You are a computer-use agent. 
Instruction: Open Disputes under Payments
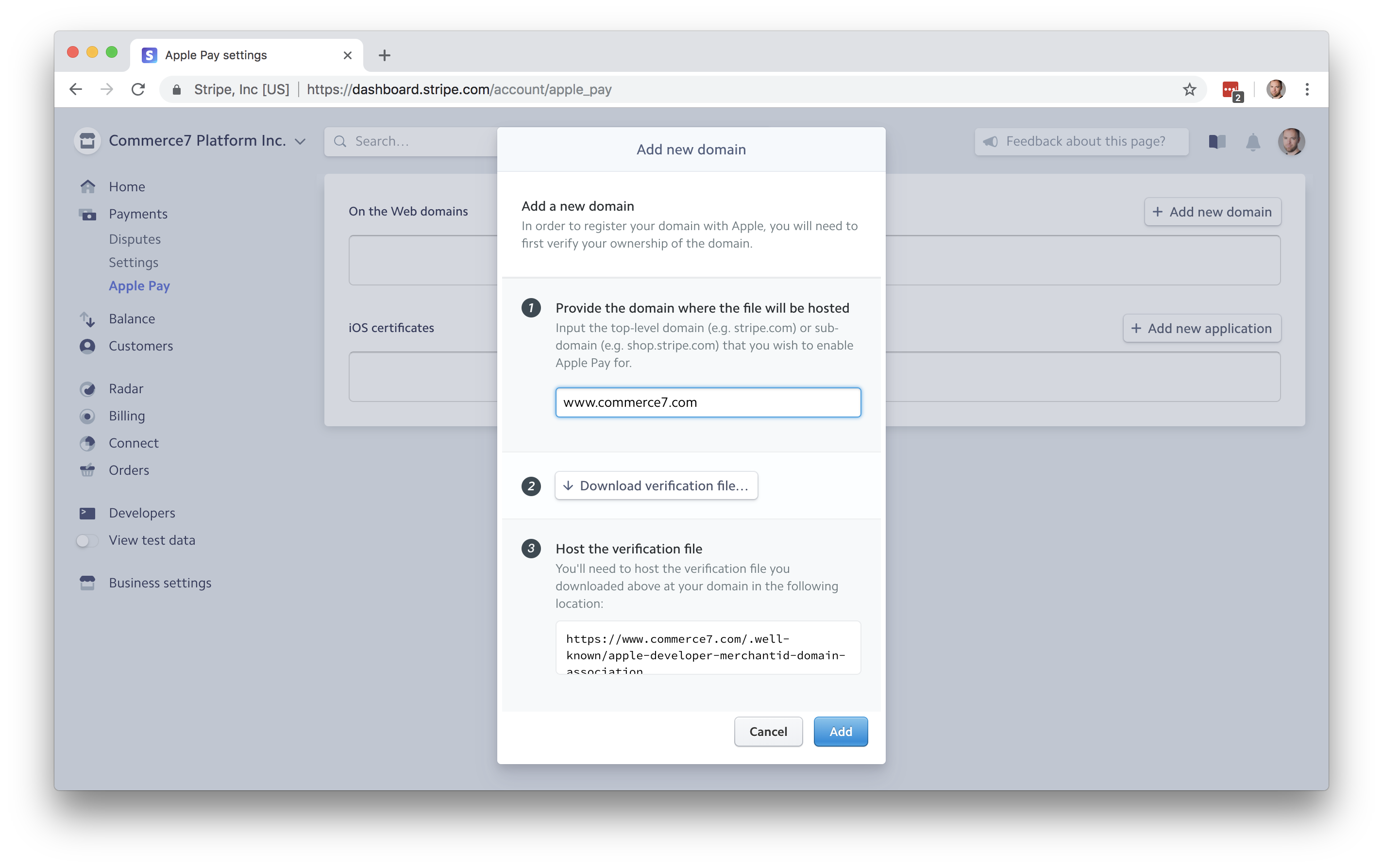tap(135, 239)
